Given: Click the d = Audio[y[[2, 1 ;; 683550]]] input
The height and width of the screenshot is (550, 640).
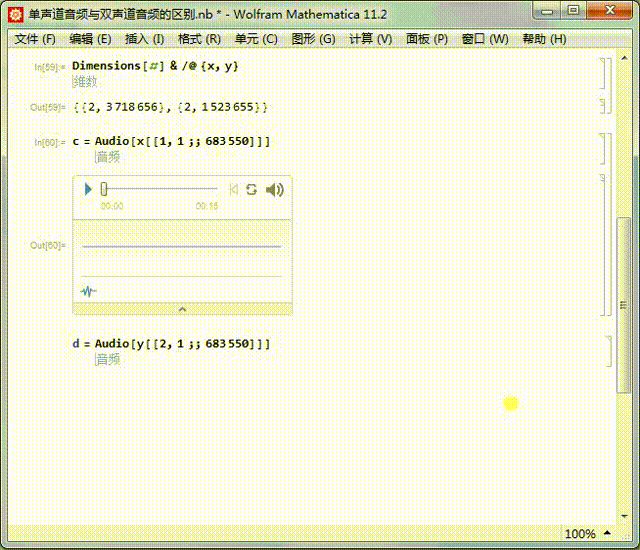Looking at the screenshot, I should click(x=171, y=344).
